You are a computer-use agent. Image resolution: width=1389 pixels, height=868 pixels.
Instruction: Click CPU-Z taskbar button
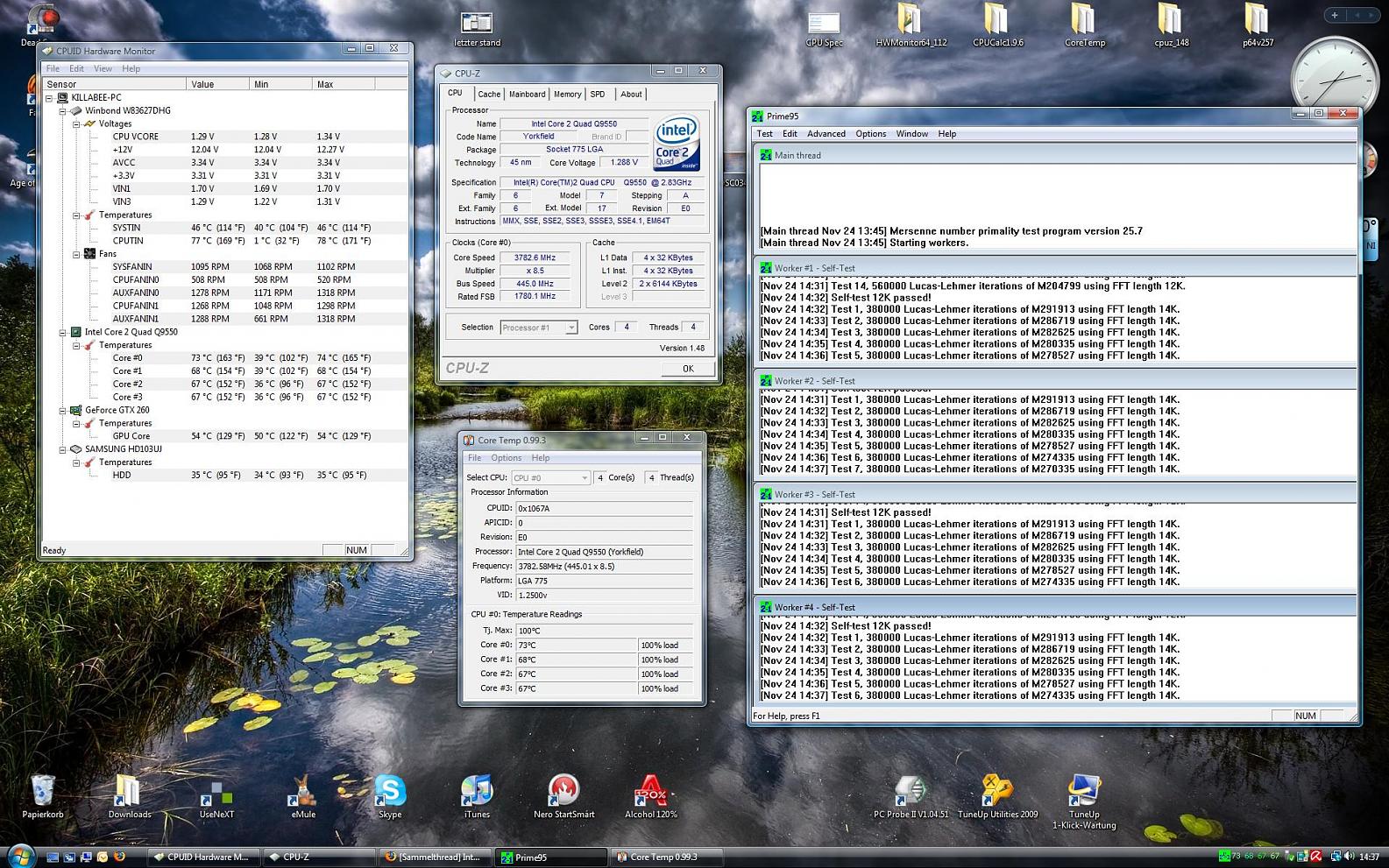(x=318, y=857)
